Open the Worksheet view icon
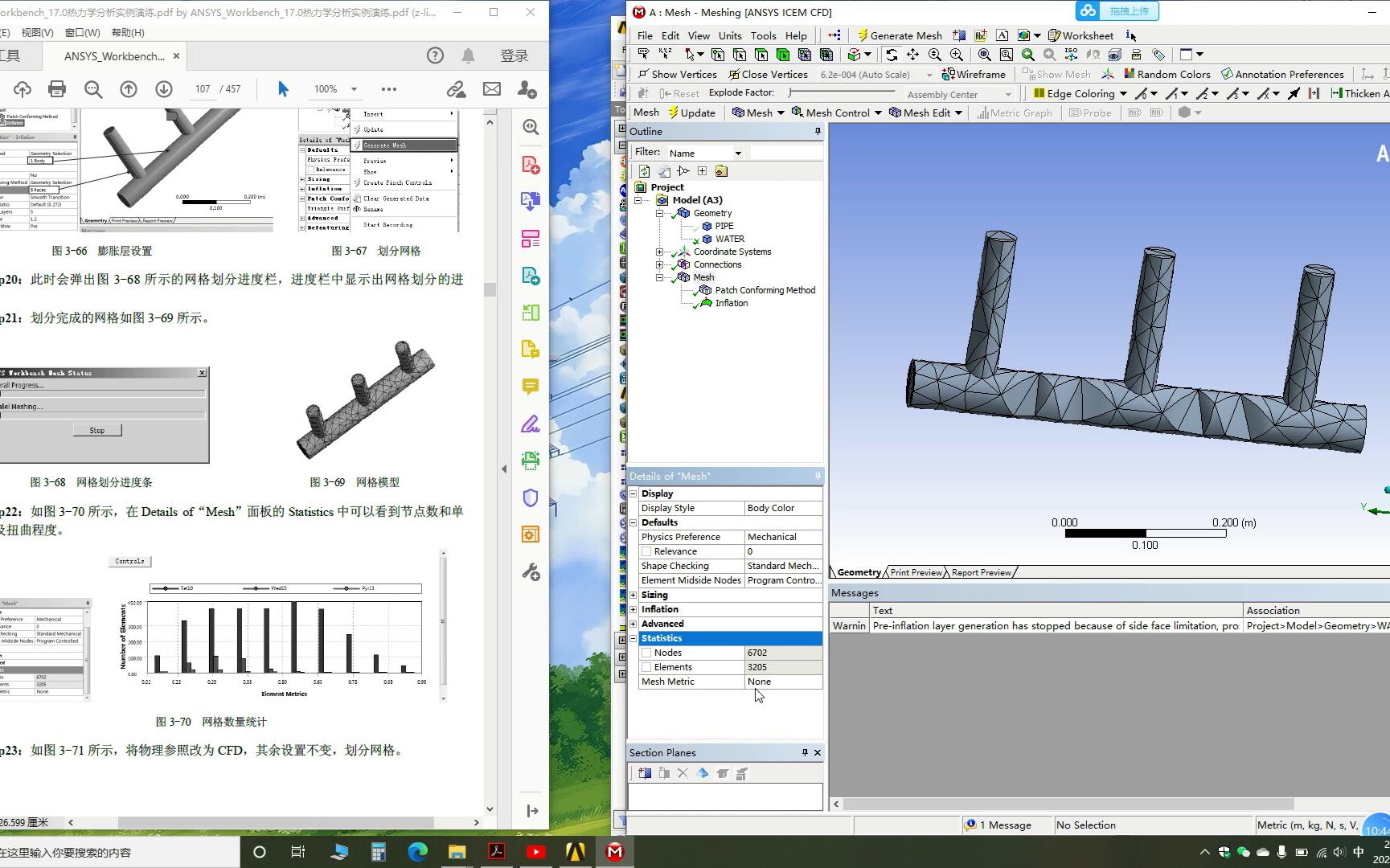This screenshot has height=868, width=1390. click(x=1081, y=35)
